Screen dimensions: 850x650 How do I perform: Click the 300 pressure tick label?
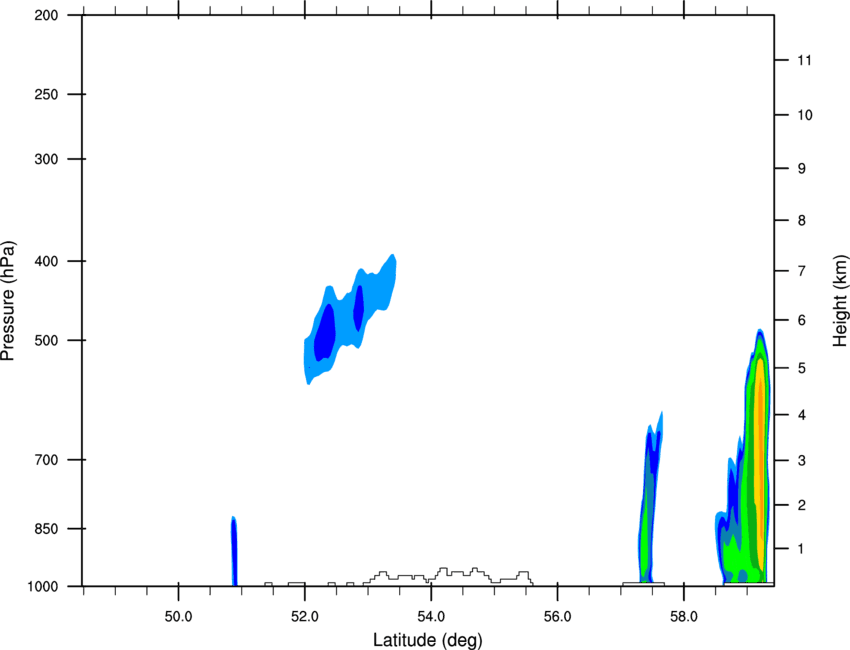[46, 159]
